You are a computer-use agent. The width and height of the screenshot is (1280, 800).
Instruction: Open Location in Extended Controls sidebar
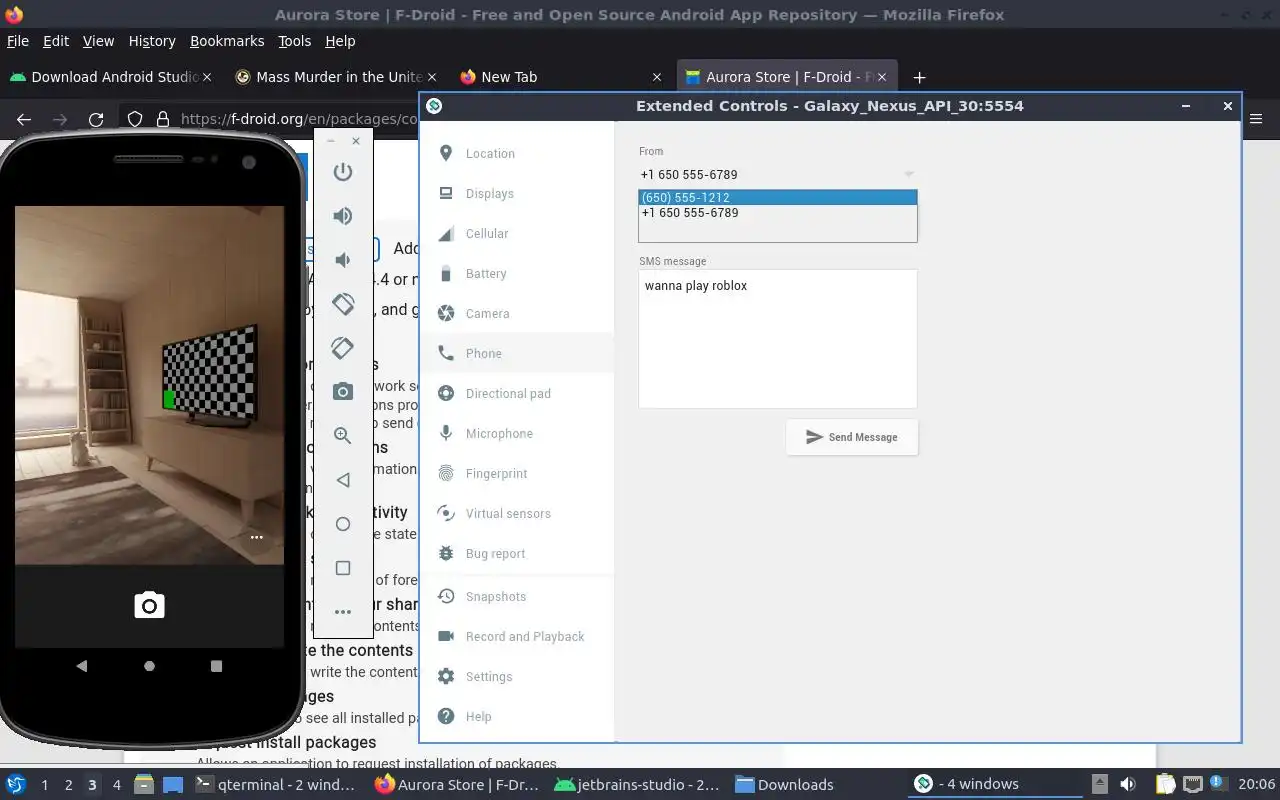(x=516, y=153)
